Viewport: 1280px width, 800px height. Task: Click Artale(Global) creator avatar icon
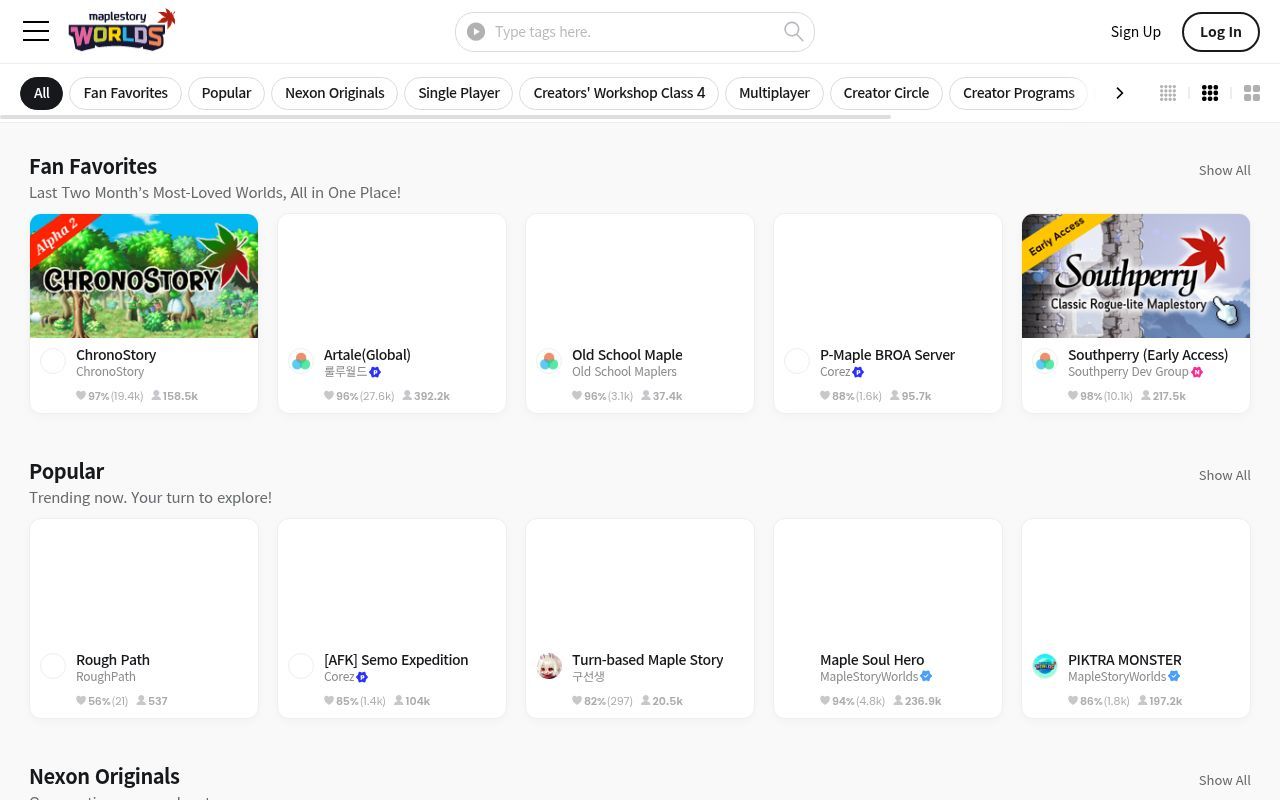coord(301,361)
